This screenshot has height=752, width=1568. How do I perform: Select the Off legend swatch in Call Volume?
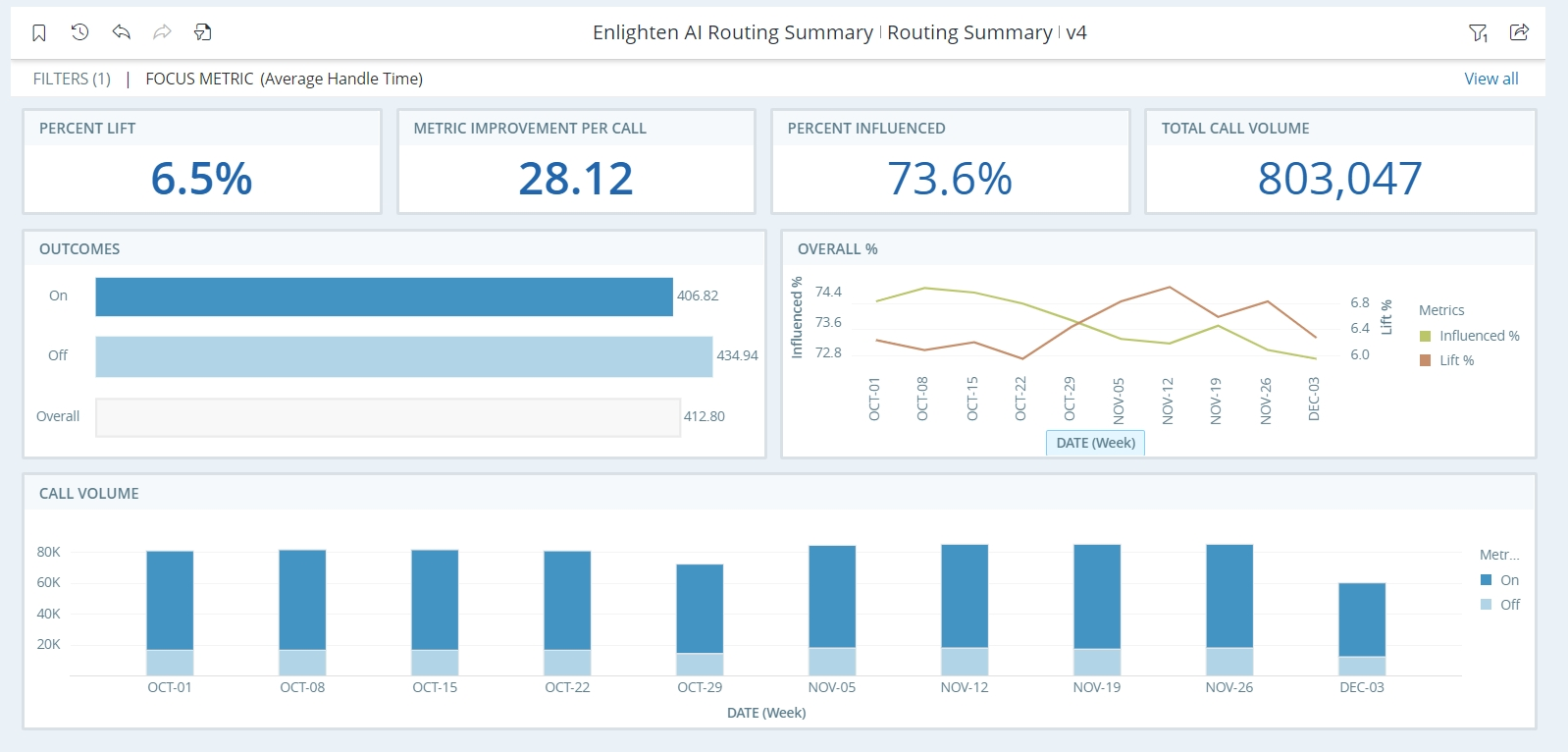click(x=1486, y=605)
